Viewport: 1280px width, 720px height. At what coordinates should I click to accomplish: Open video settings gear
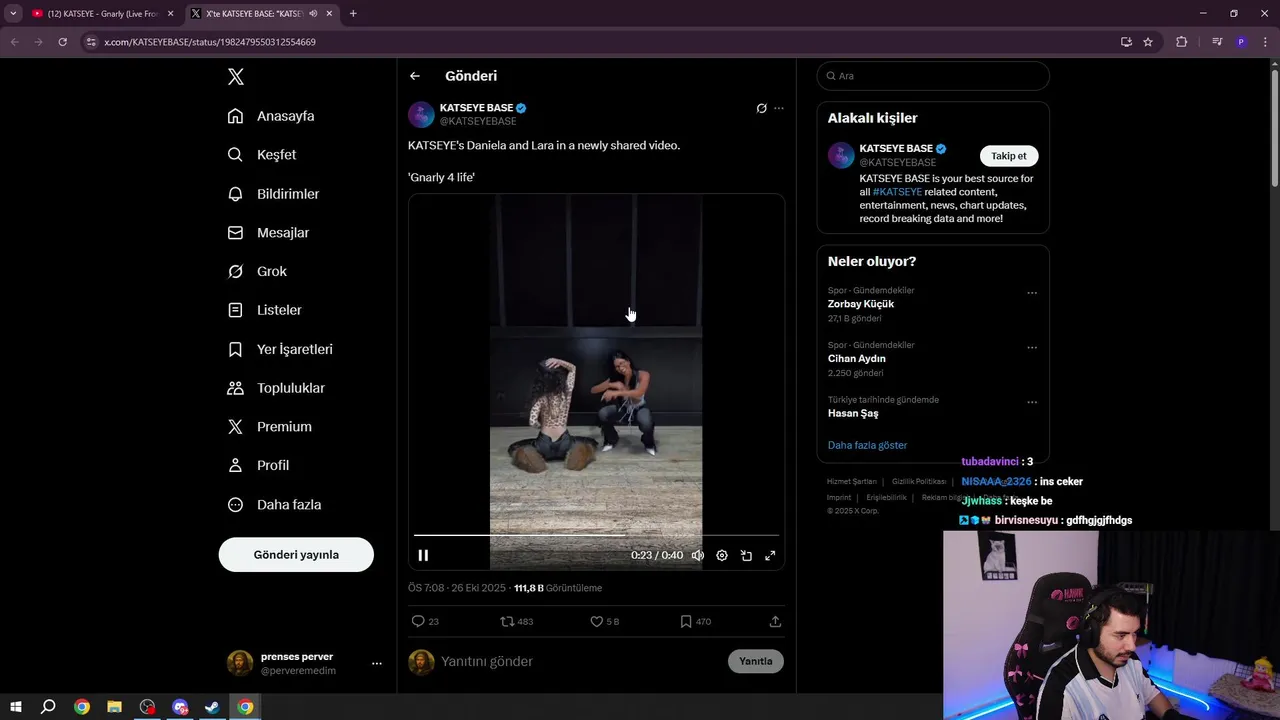coord(722,555)
